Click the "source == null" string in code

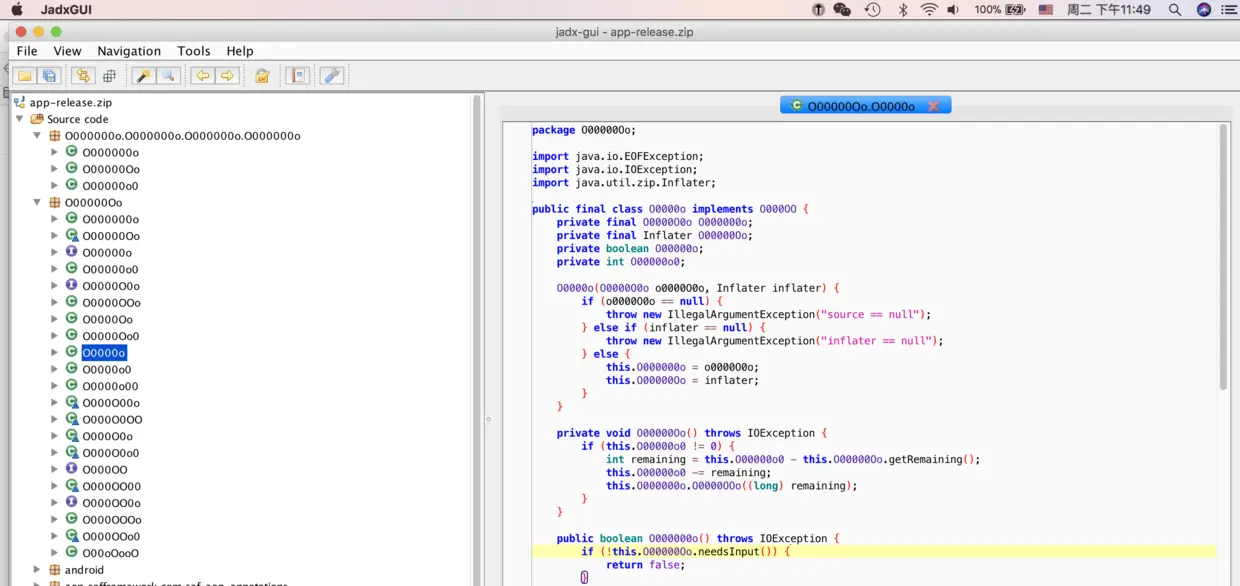click(x=870, y=314)
